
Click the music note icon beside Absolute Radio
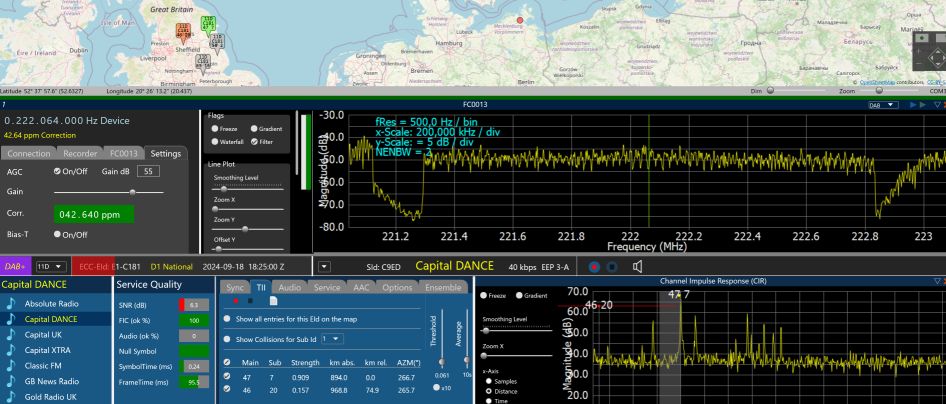(11, 303)
